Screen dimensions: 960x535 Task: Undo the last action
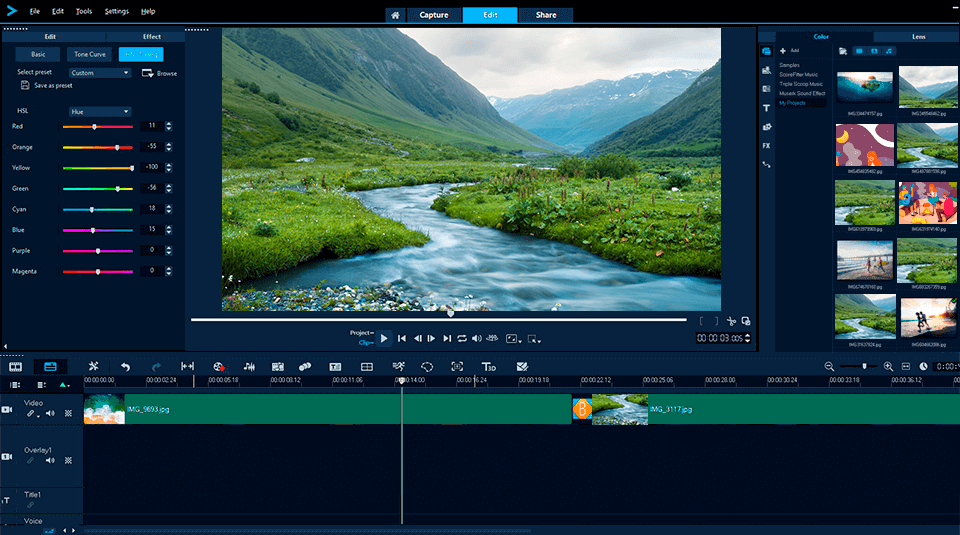click(x=126, y=367)
